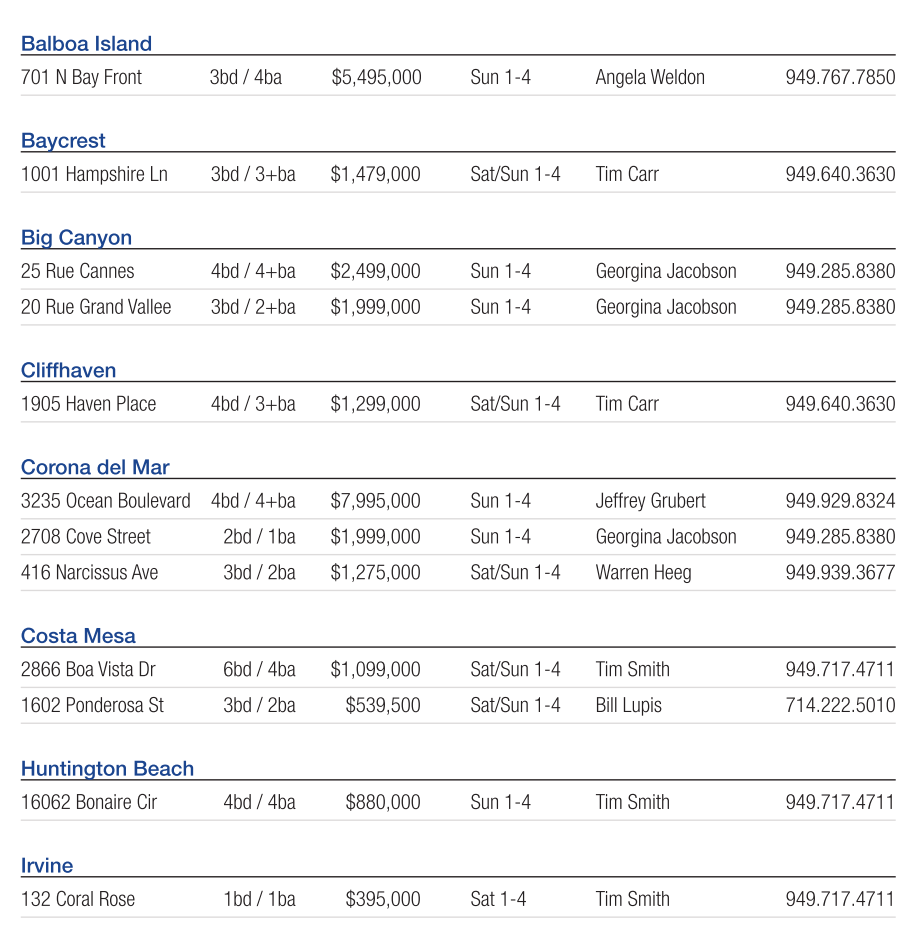This screenshot has width=920, height=929.
Task: Click Bill Lupis agent name
Action: click(628, 706)
